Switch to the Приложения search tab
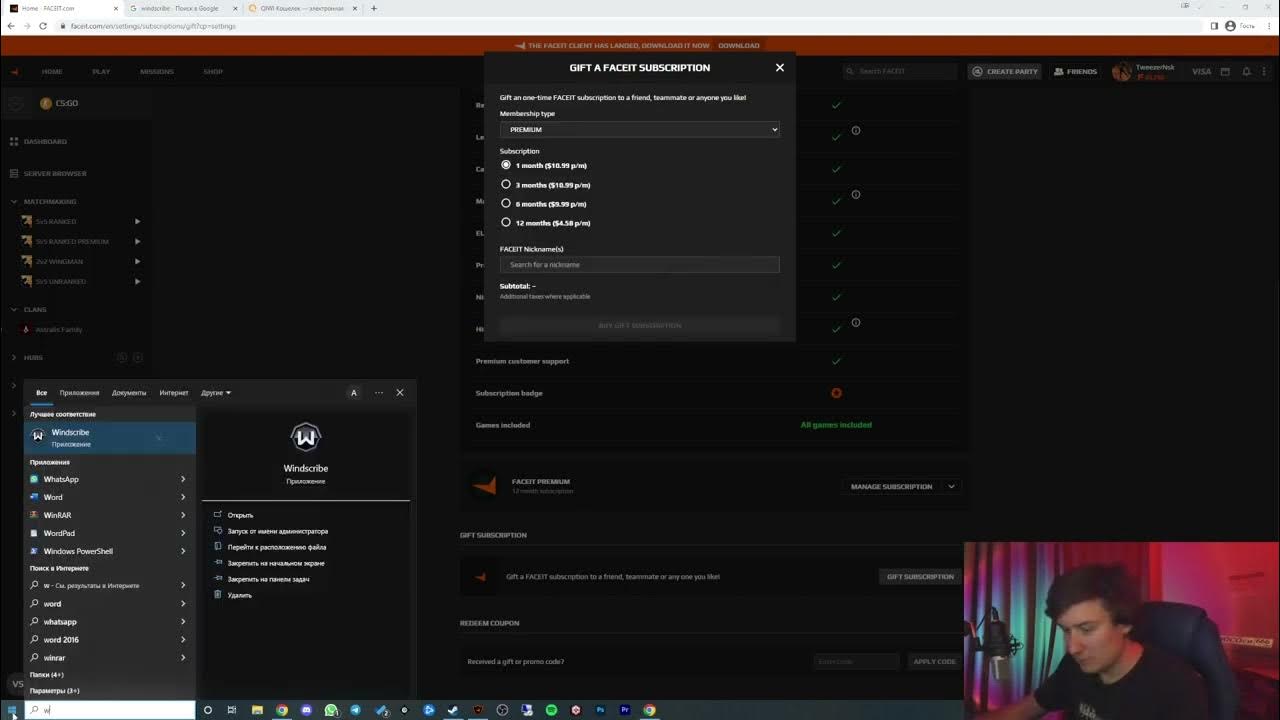 pos(79,393)
